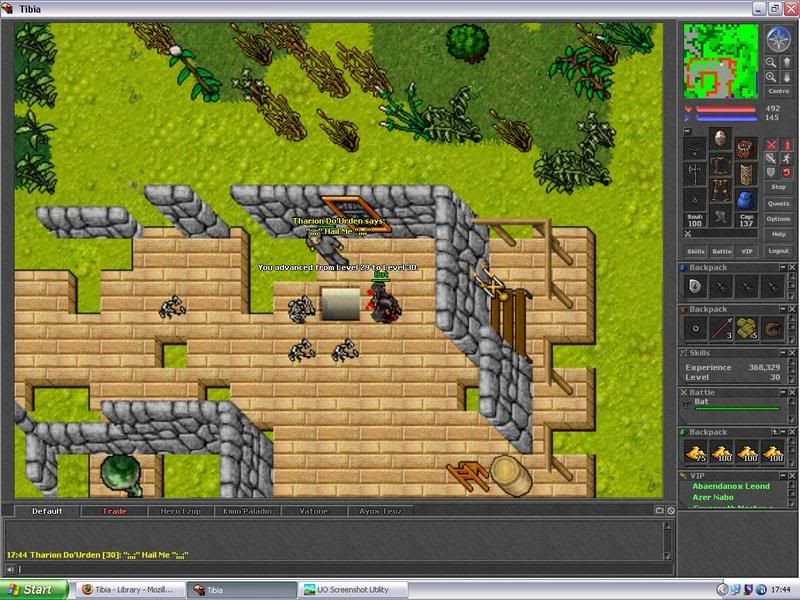
Task: Select the amulet equipment slot
Action: (x=694, y=149)
